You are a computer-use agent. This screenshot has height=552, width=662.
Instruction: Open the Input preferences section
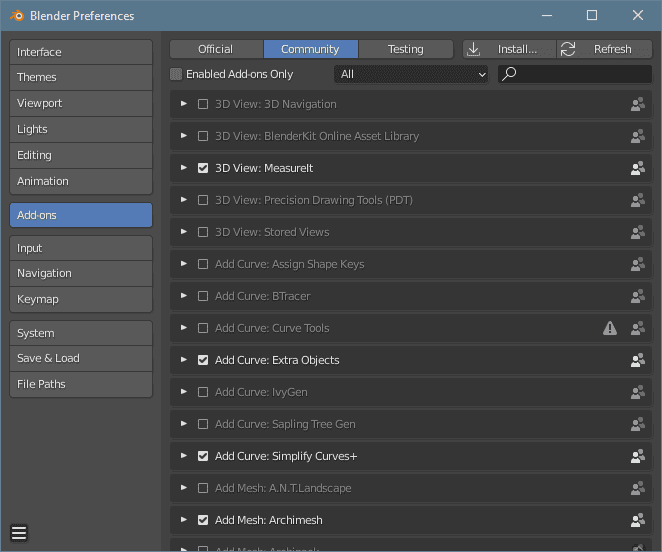(81, 248)
